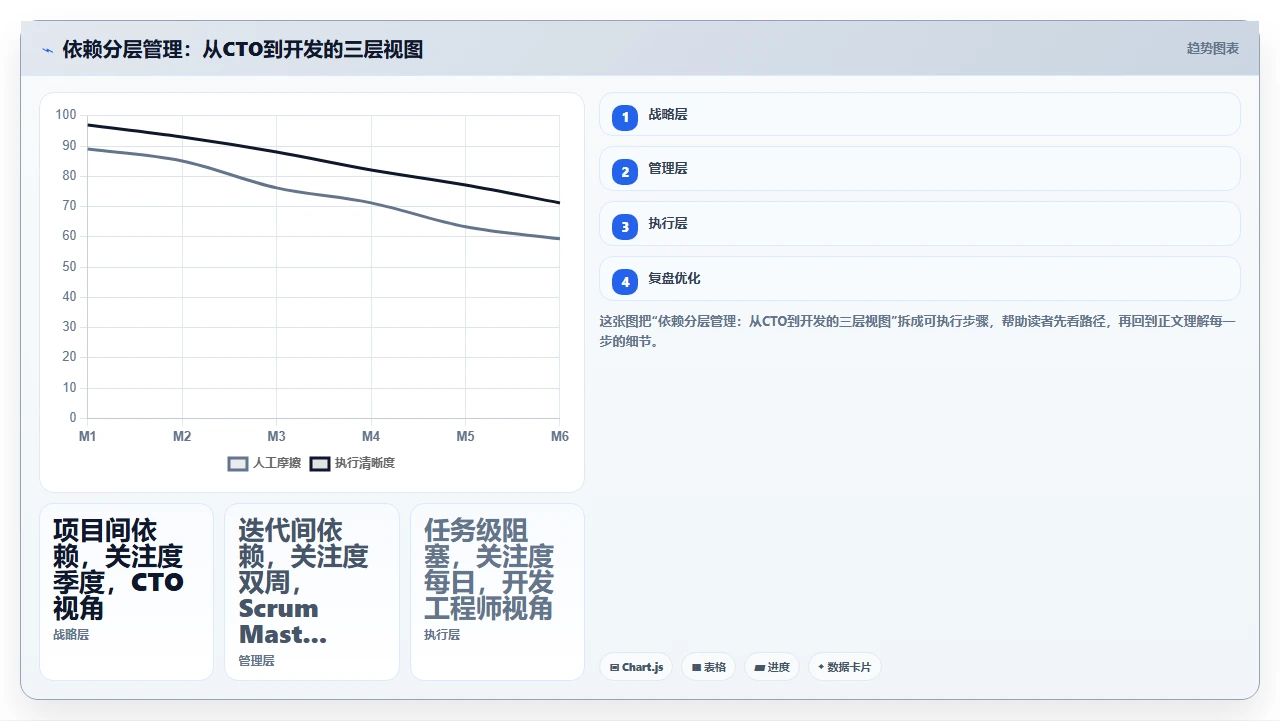Select step 4 复盘优化
The image size is (1280, 721).
pos(919,279)
